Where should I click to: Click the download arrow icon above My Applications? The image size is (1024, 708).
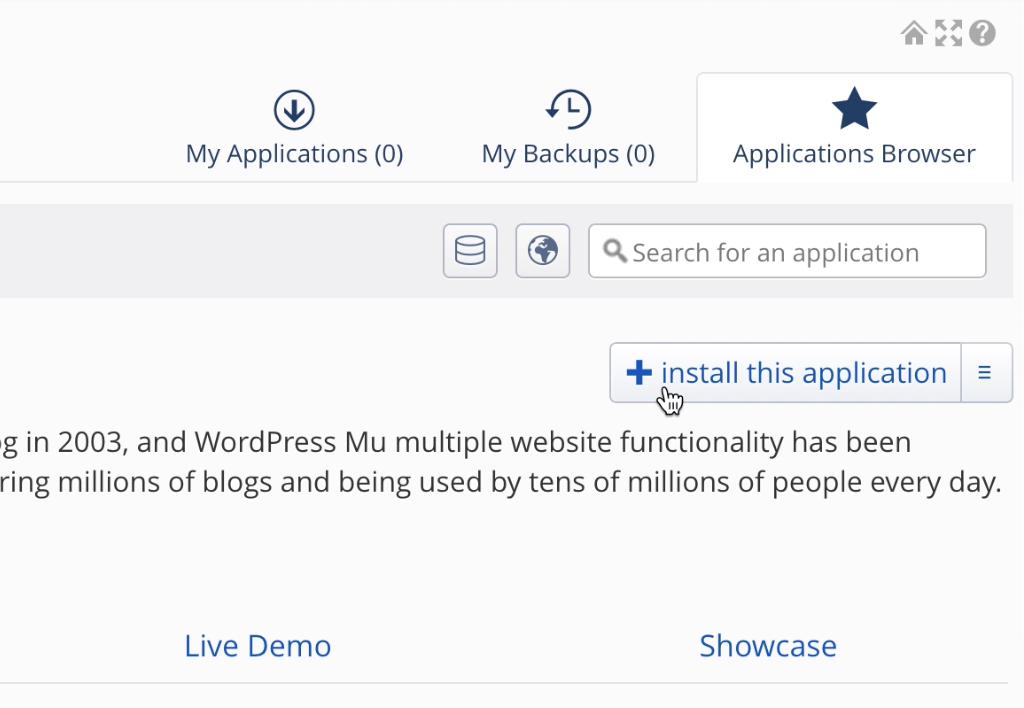click(294, 109)
